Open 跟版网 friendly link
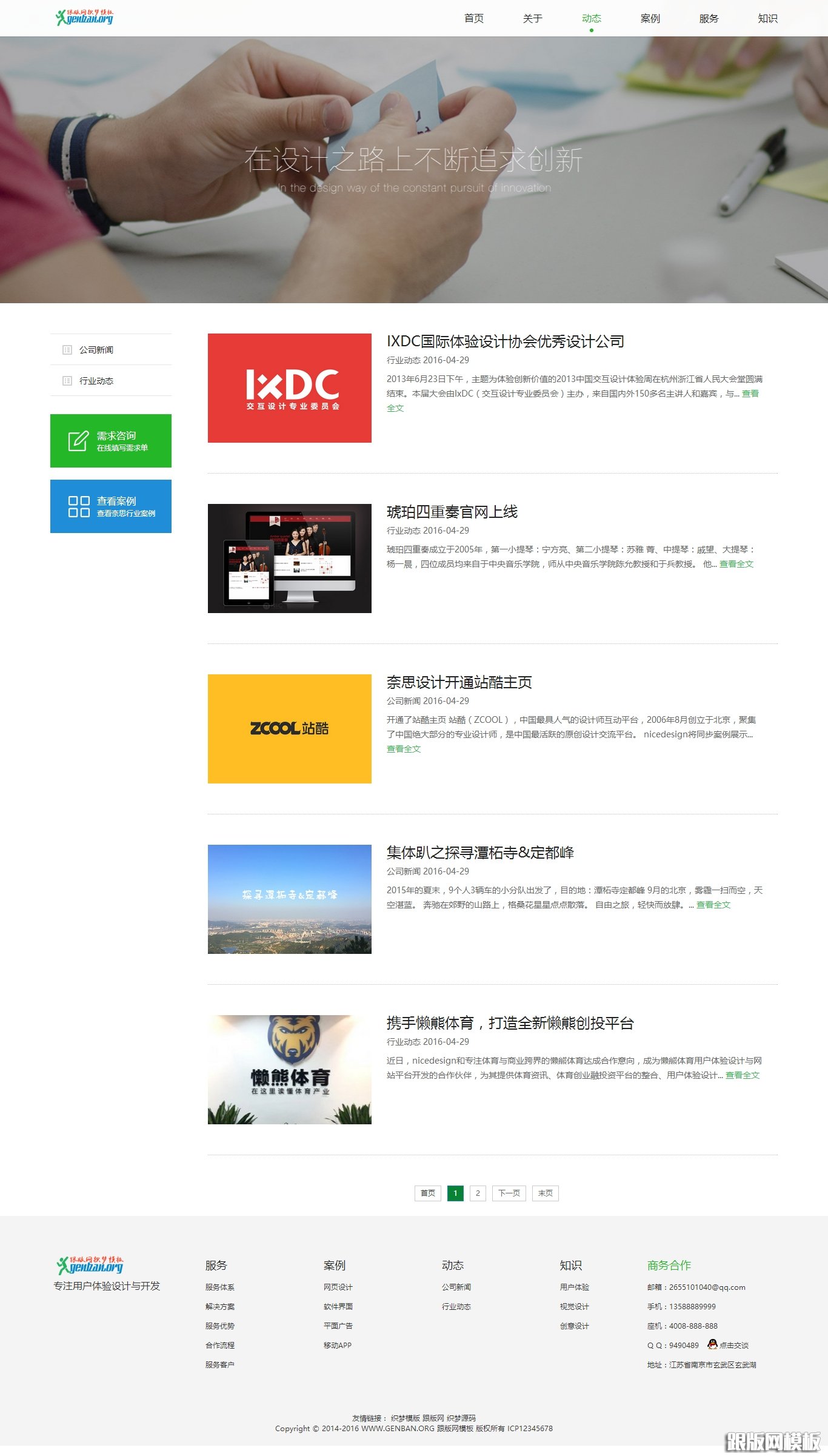 [433, 1418]
